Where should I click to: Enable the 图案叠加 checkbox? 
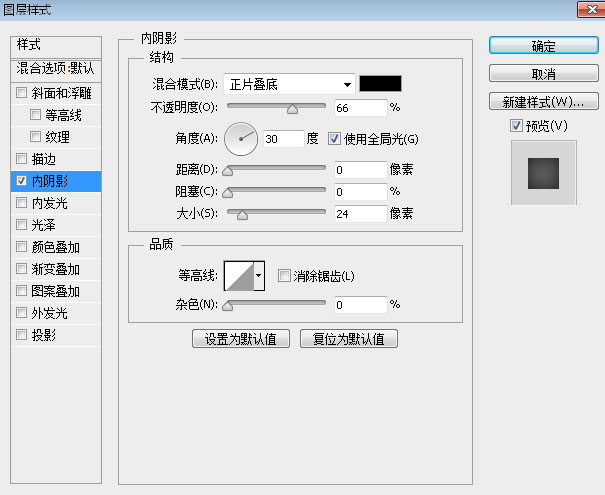pyautogui.click(x=21, y=291)
